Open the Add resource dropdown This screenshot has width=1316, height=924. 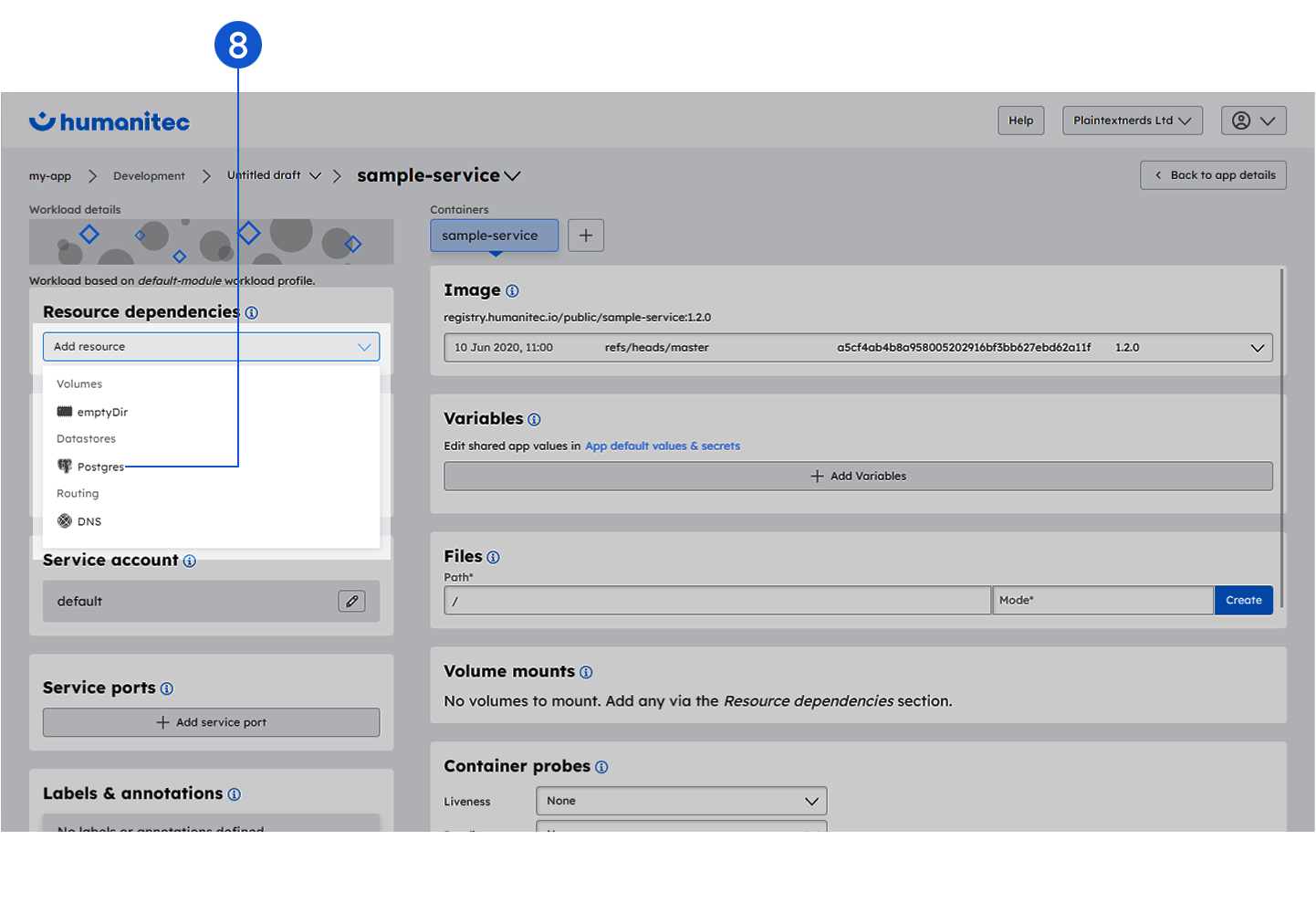click(x=211, y=347)
